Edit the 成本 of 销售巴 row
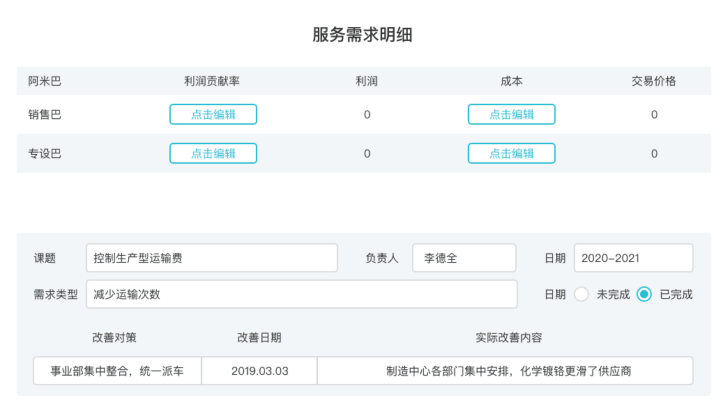725x418 pixels. 511,114
